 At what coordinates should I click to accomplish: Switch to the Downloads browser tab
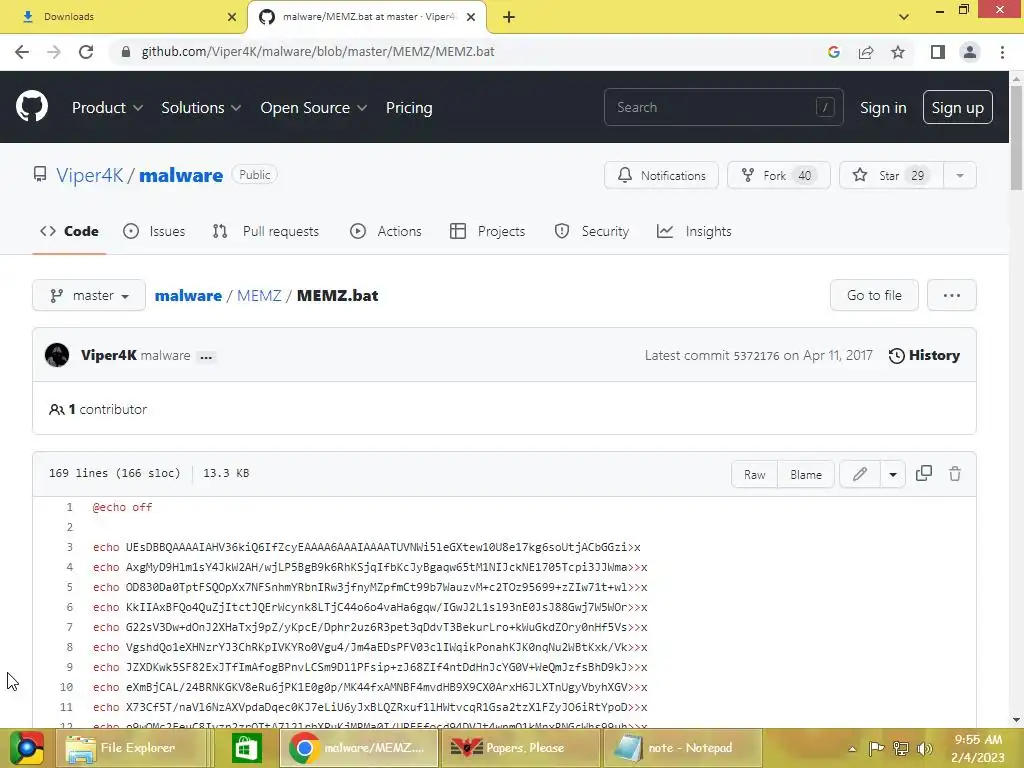coord(124,17)
